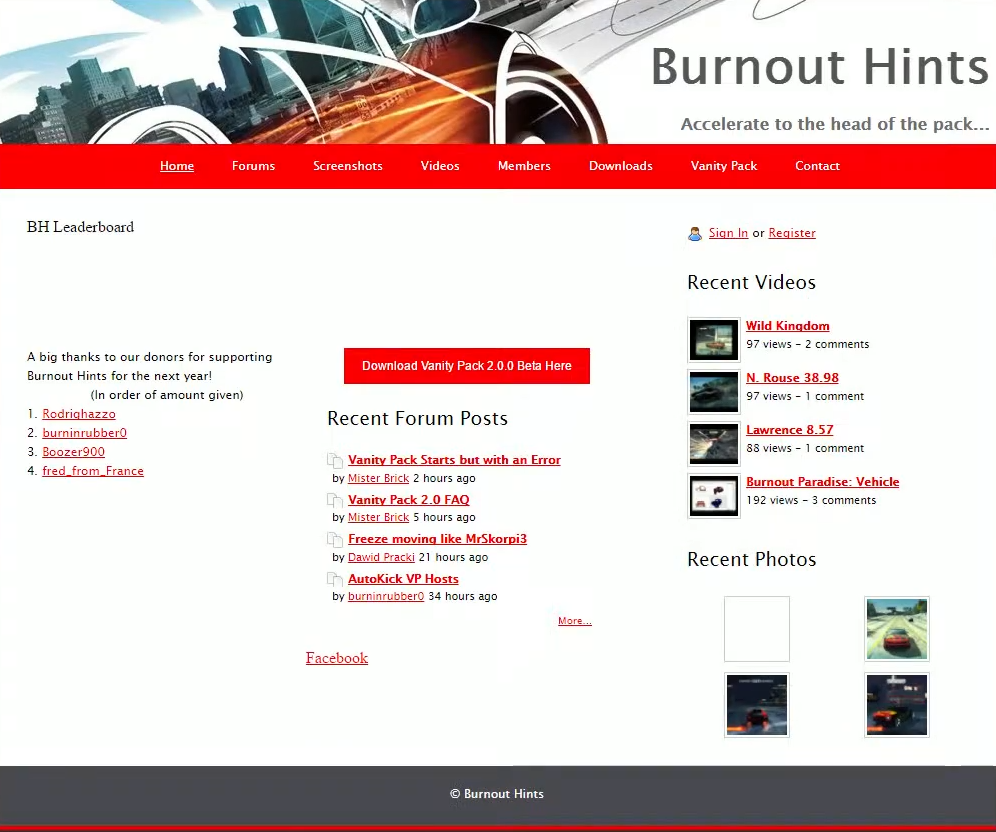Click the © Burnout Hints footer text

click(x=497, y=794)
